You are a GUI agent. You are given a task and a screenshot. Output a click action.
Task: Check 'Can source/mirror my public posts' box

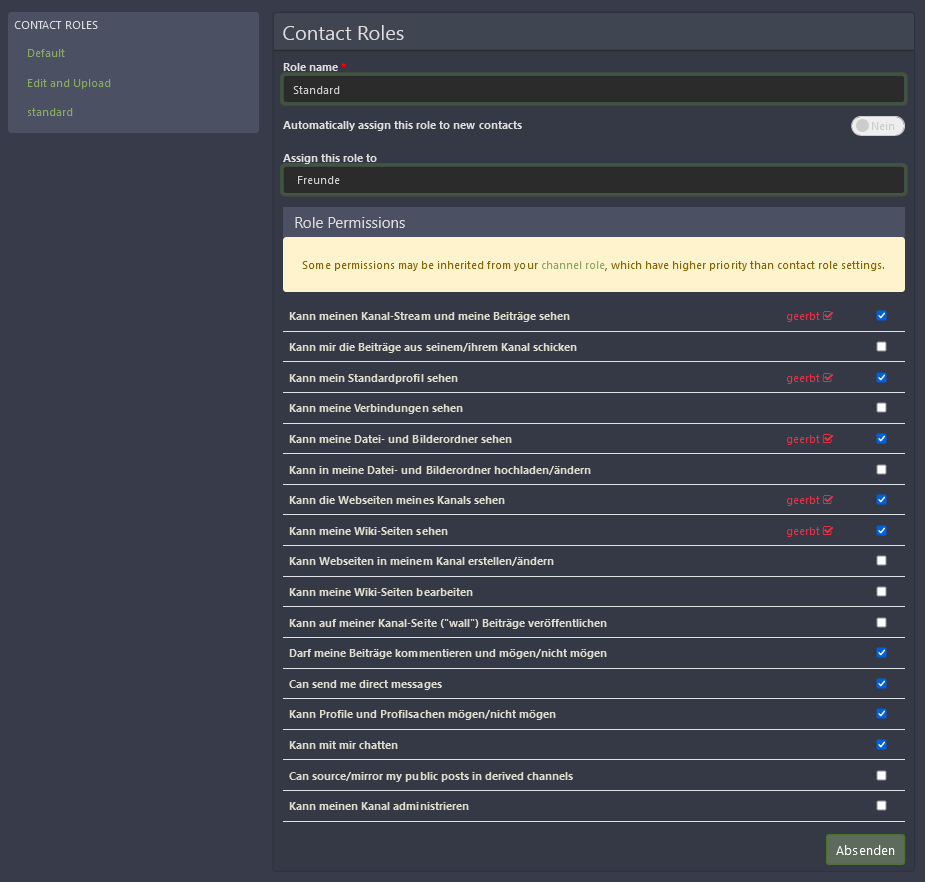pyautogui.click(x=881, y=776)
